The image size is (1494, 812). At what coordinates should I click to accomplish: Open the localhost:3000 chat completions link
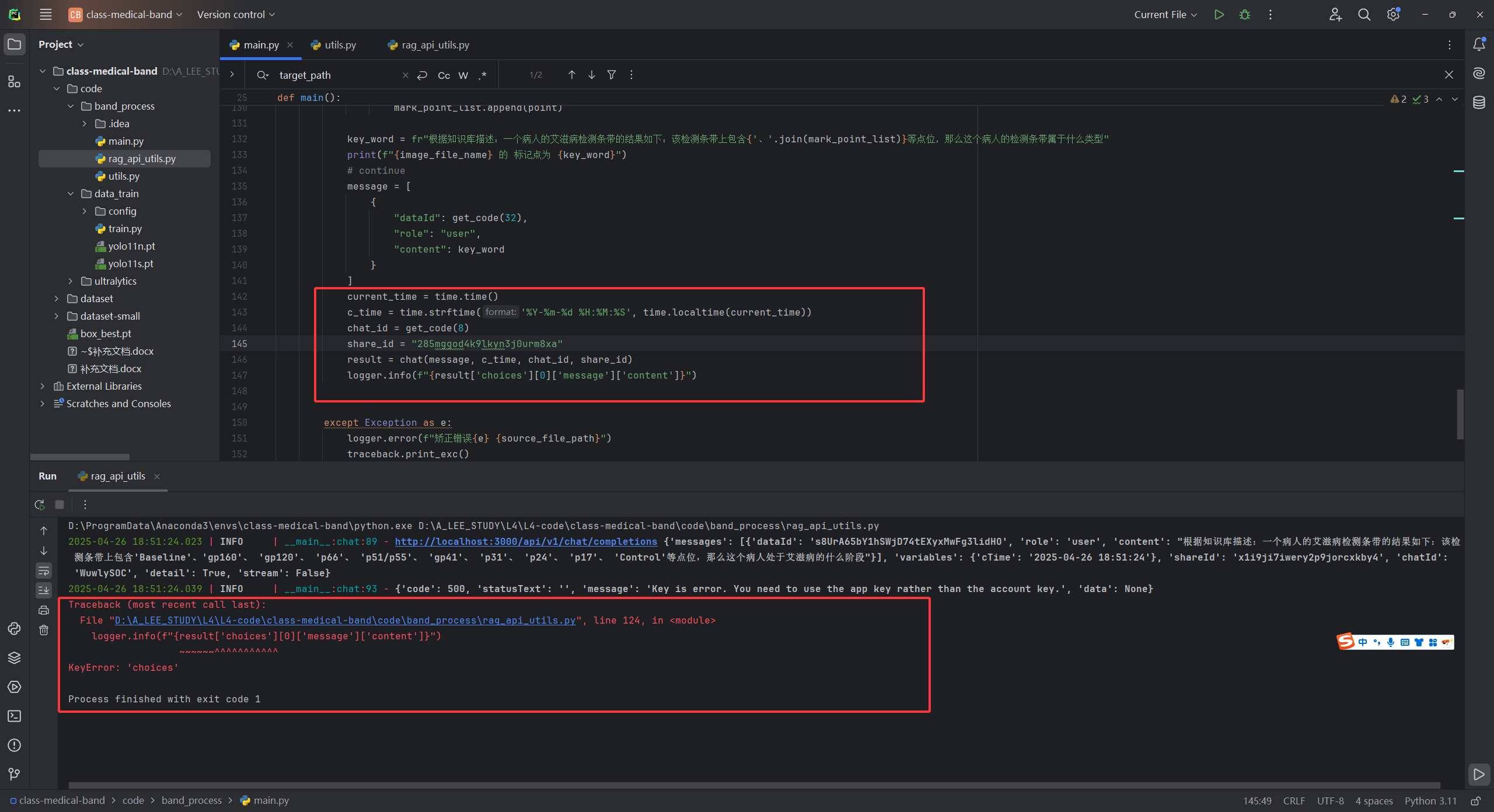coord(525,541)
